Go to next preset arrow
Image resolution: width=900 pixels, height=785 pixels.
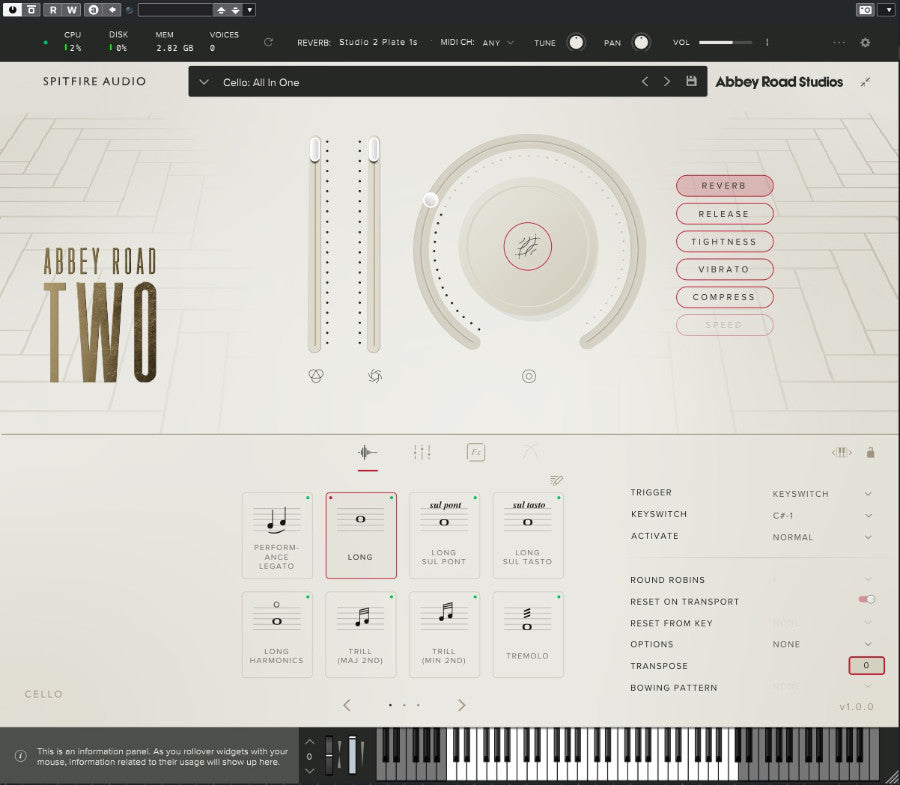(x=666, y=81)
